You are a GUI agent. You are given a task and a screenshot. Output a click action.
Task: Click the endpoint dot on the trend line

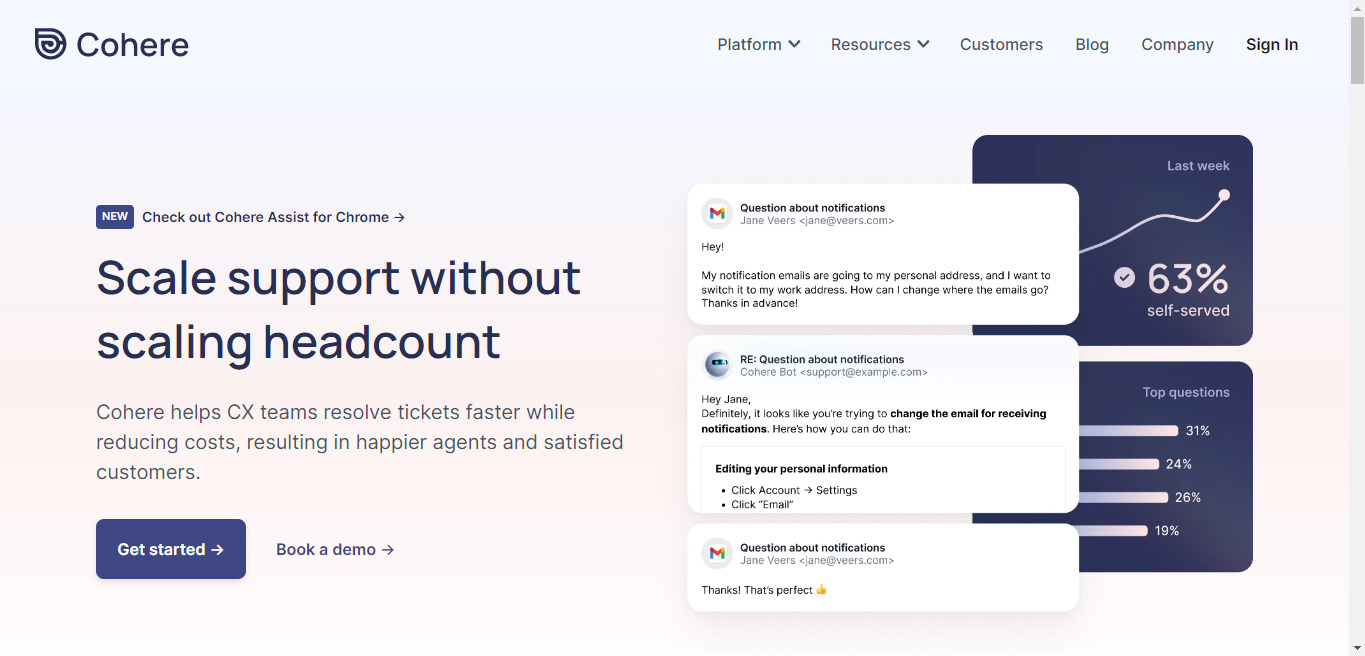(1224, 195)
